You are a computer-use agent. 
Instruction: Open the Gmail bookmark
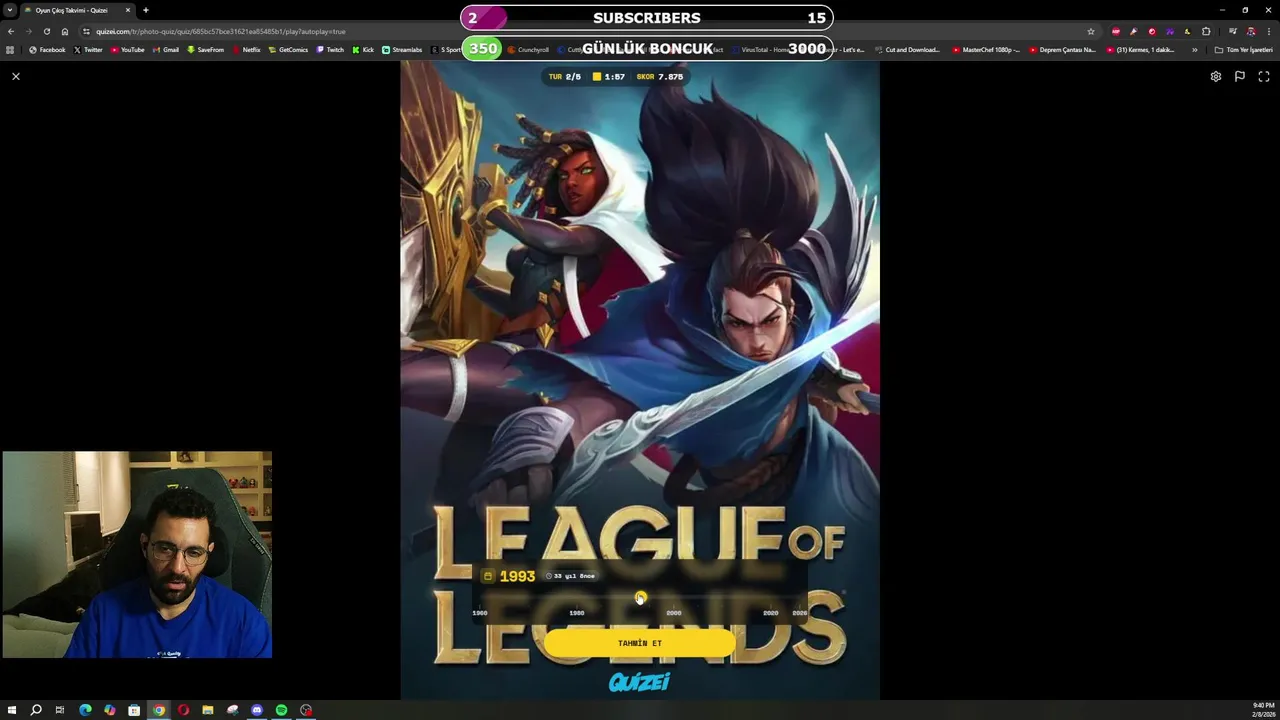point(165,50)
